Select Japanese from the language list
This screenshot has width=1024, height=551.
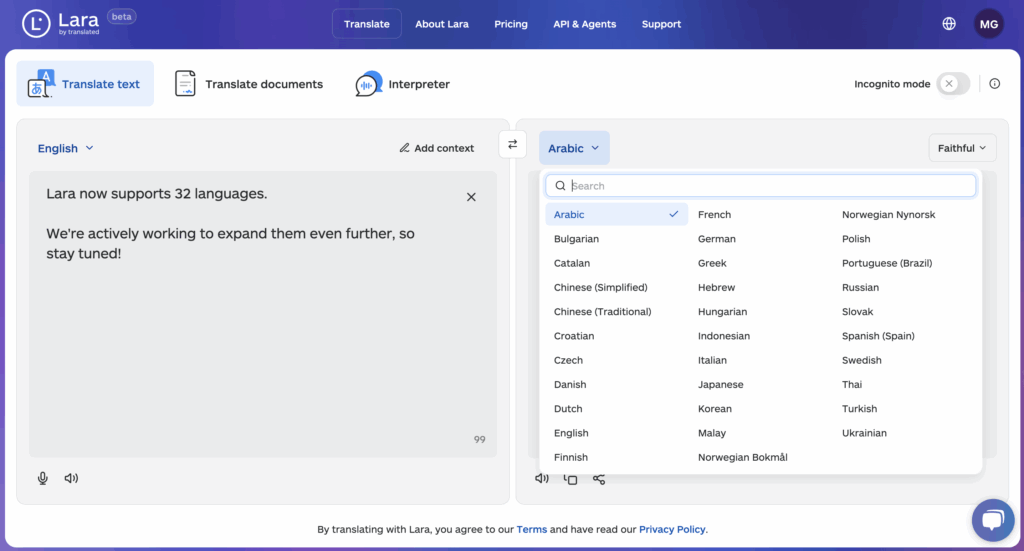tap(721, 384)
